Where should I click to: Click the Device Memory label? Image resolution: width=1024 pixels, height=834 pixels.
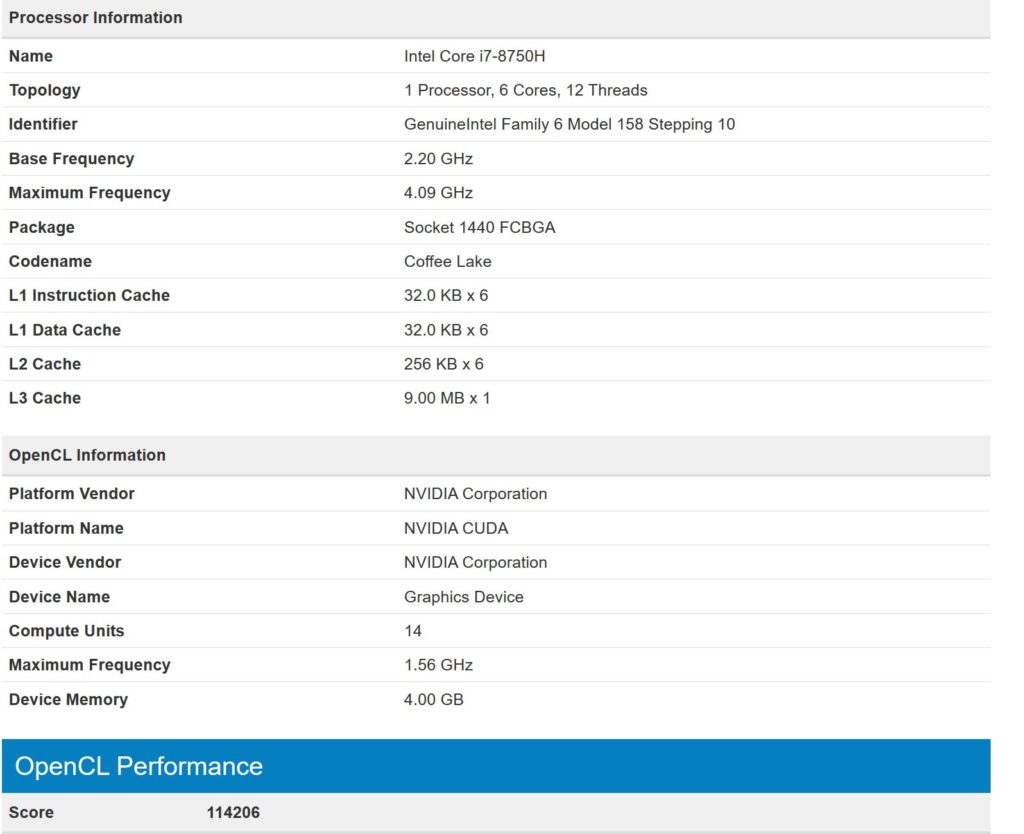[x=68, y=699]
